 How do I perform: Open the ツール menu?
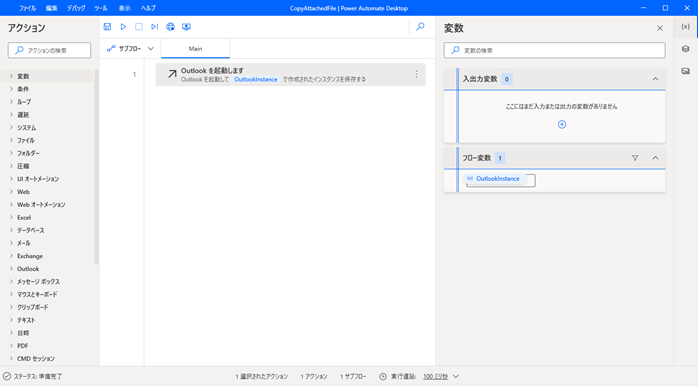coord(101,8)
